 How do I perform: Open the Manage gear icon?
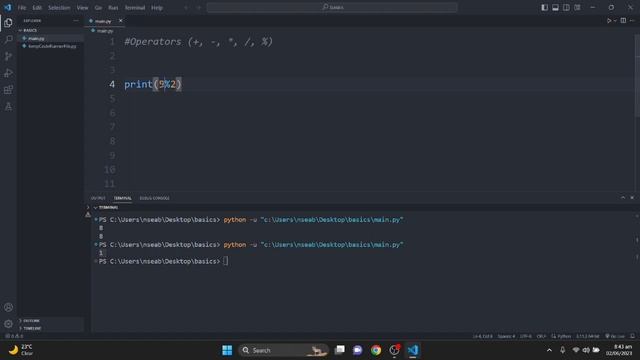[x=8, y=324]
